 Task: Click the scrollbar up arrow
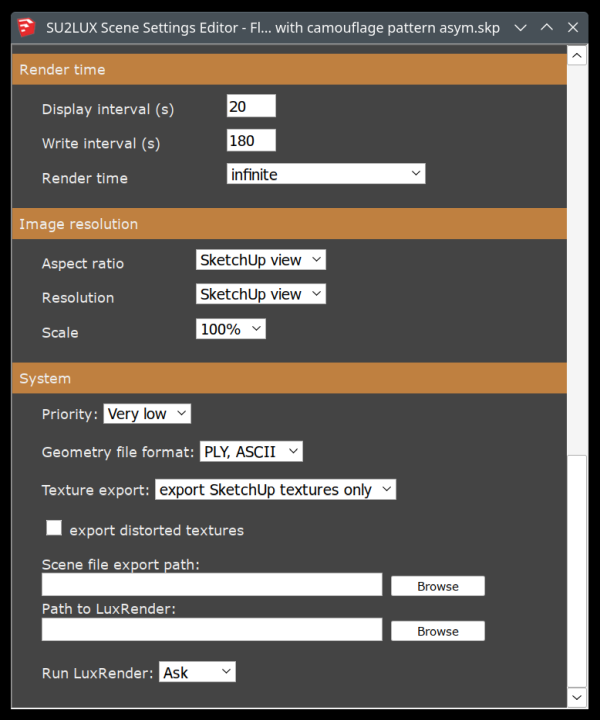577,56
